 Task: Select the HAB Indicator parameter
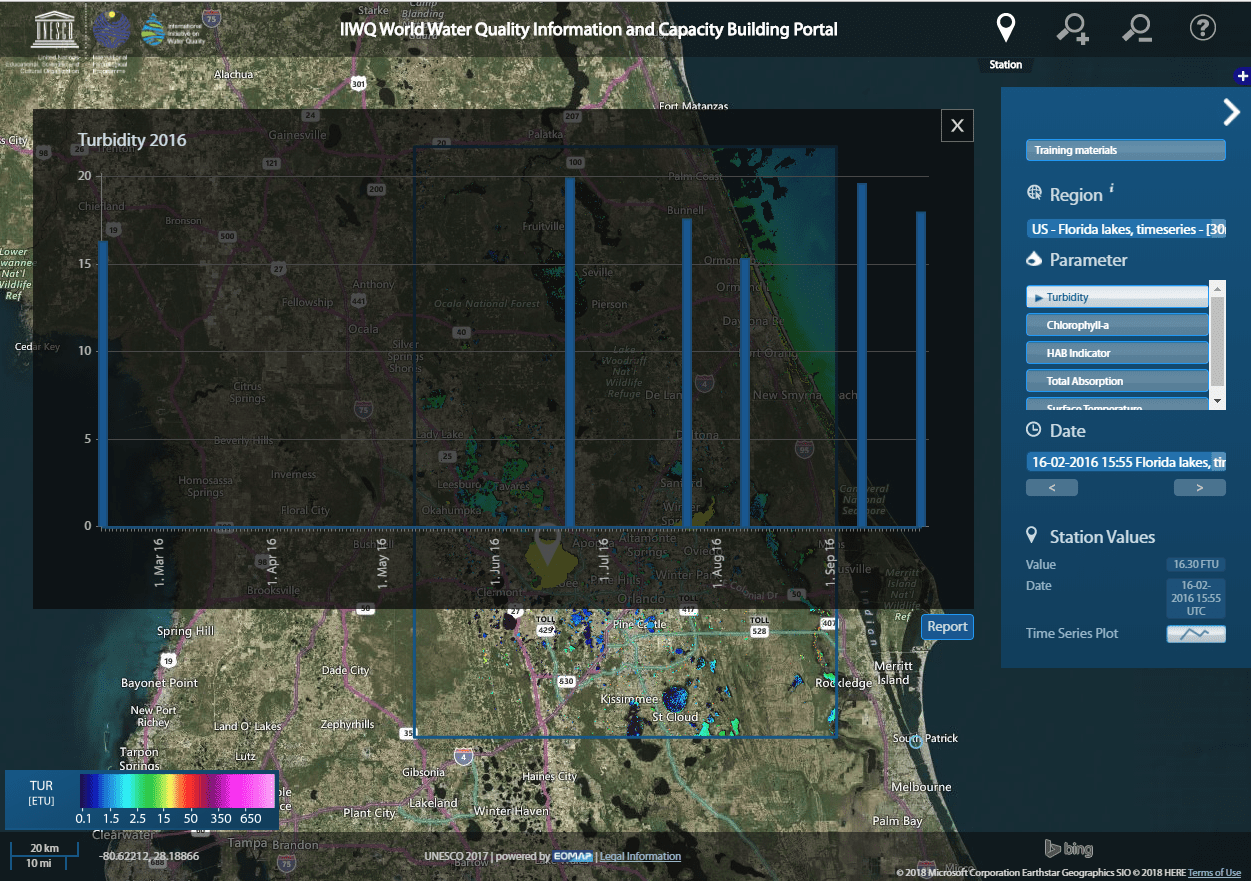point(1117,353)
